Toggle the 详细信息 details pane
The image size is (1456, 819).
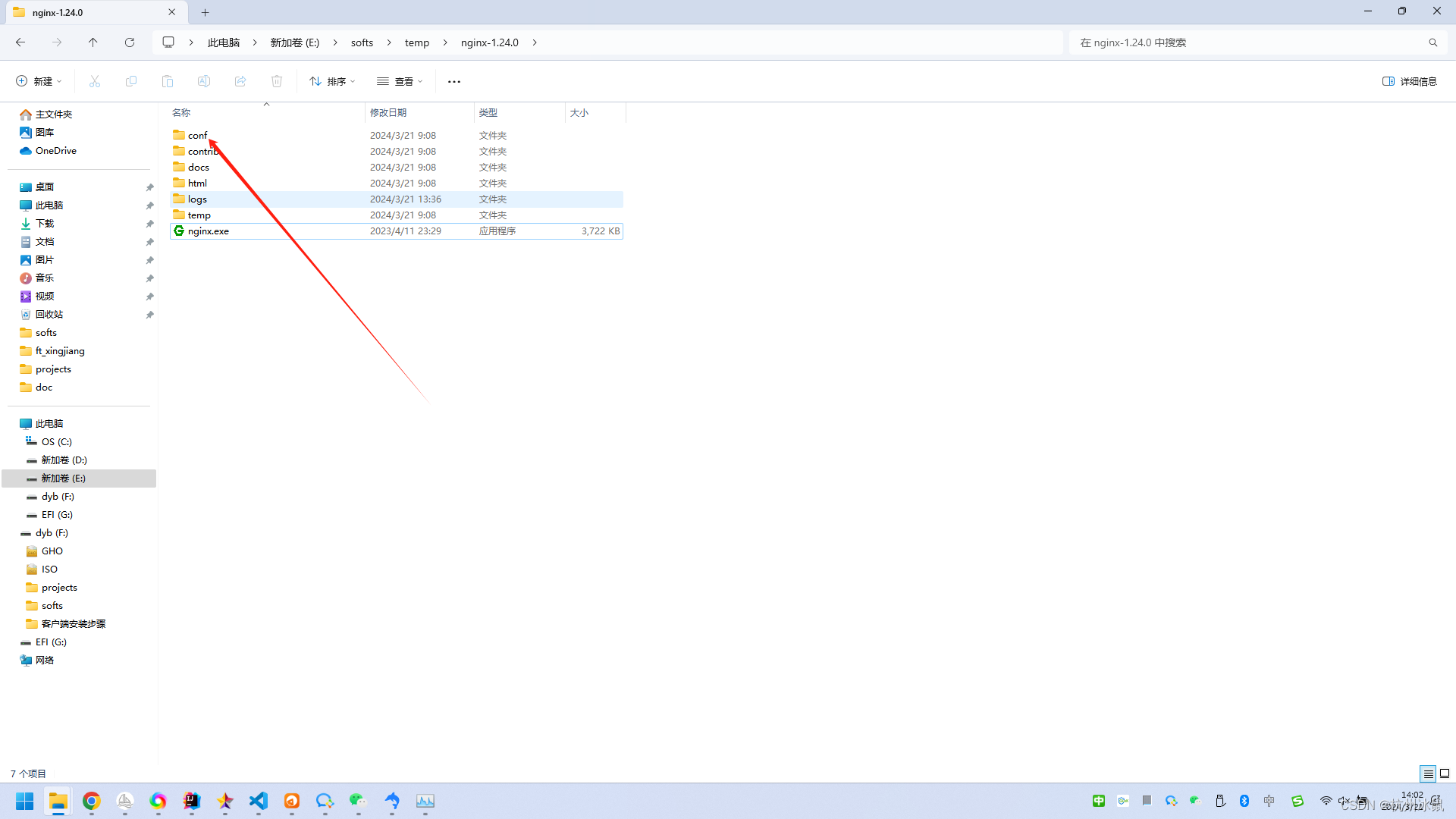[1409, 81]
